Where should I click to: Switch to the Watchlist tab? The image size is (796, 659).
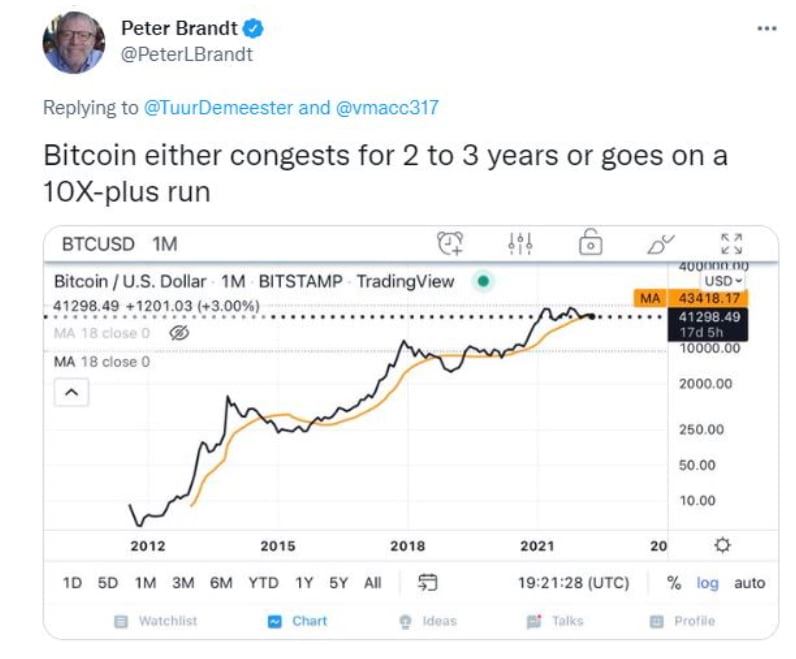[x=156, y=621]
